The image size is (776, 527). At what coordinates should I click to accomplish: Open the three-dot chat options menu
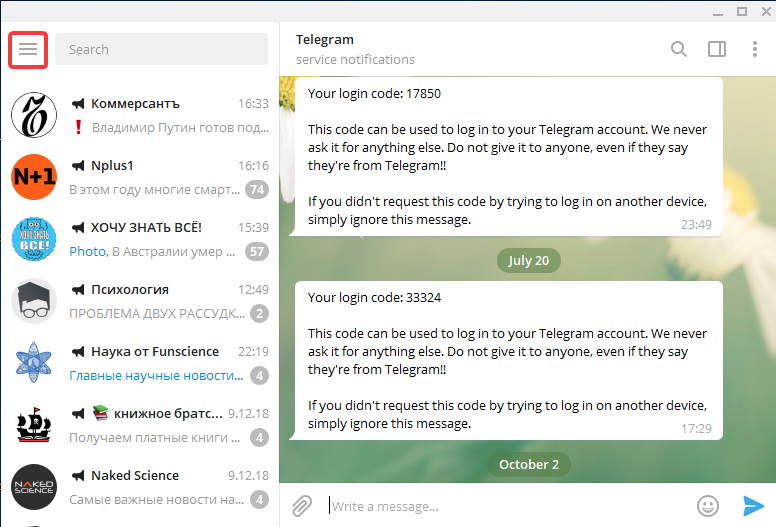[x=755, y=49]
